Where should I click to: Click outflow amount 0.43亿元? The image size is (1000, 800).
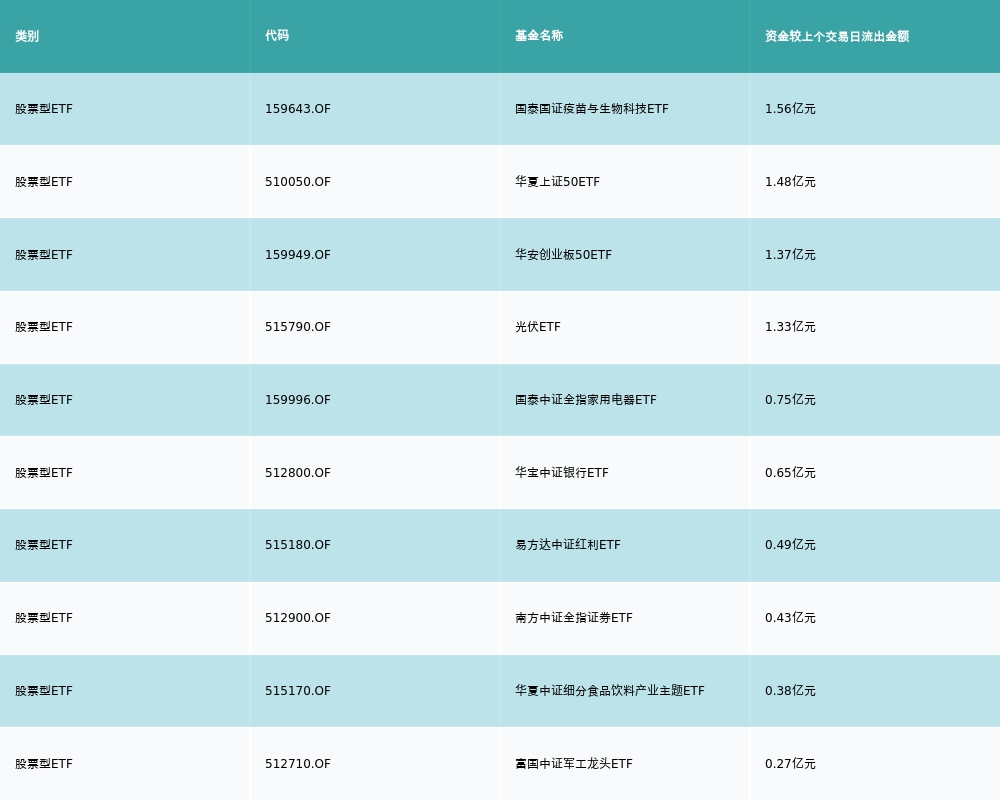[790, 618]
